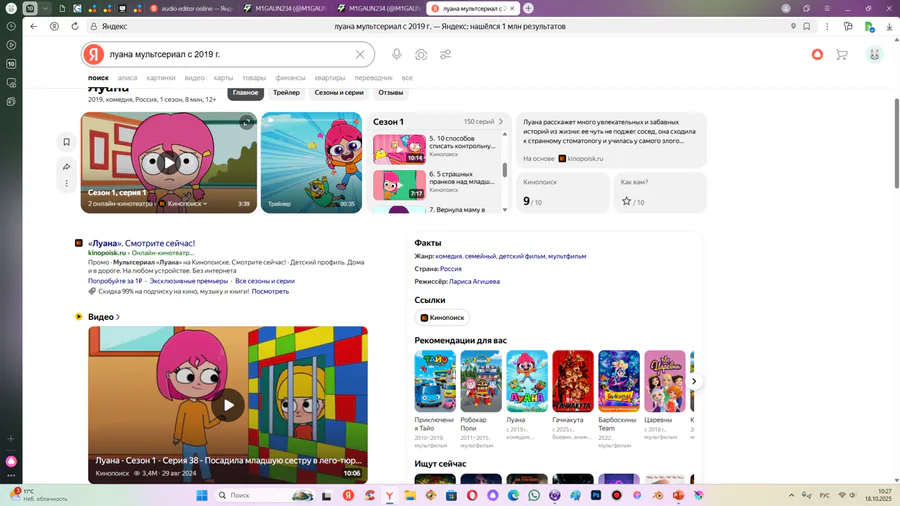
Task: Clear the search query with the X icon
Action: coord(360,55)
